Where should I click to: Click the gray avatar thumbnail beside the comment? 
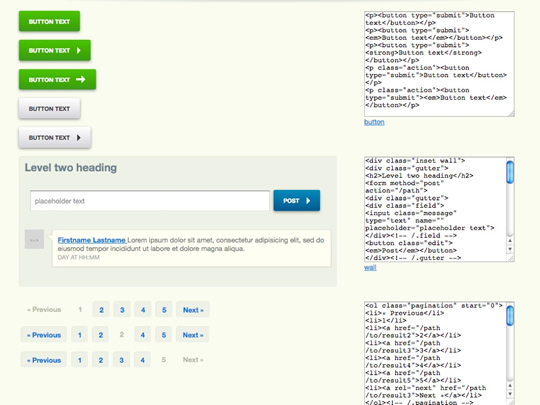(34, 239)
